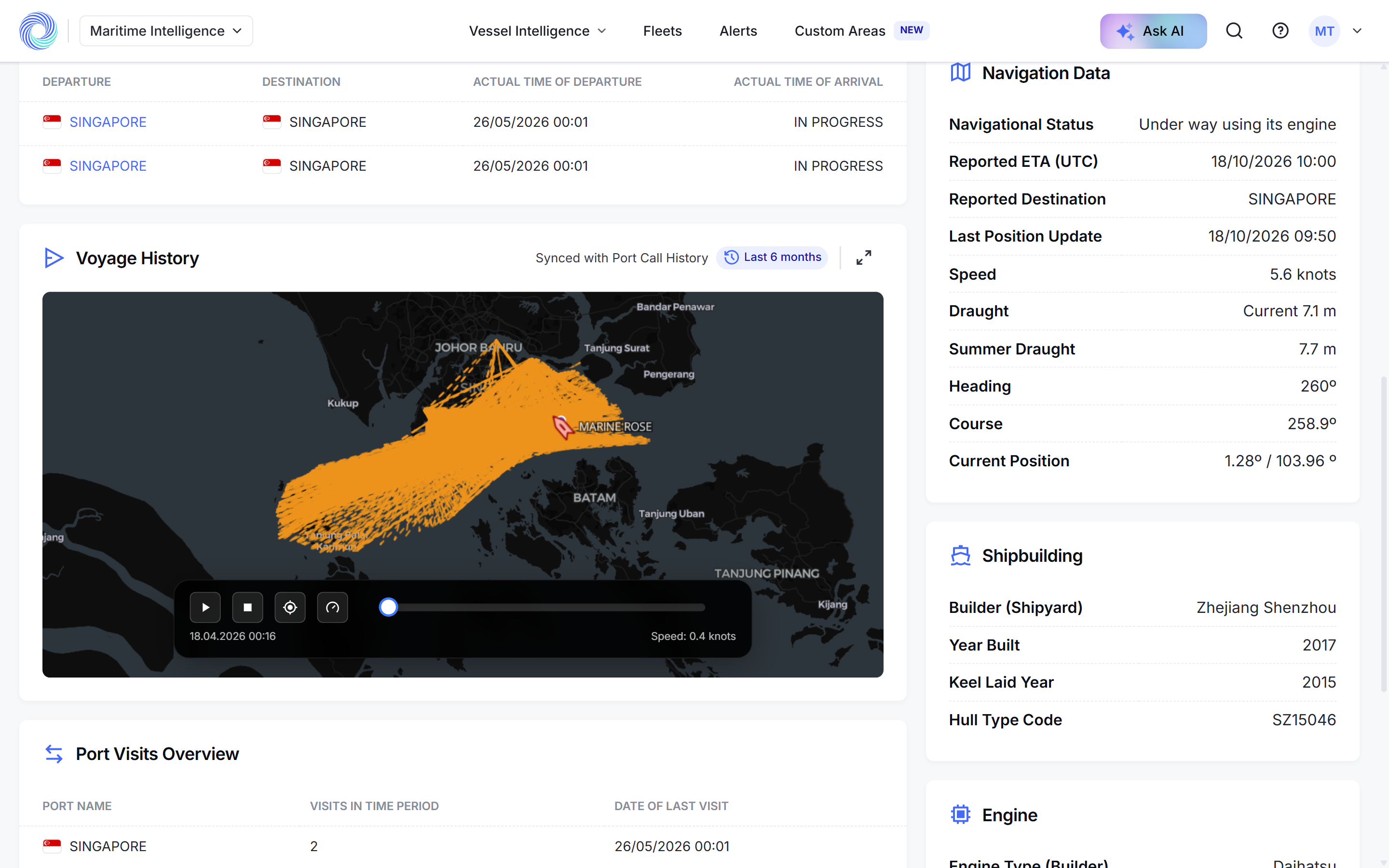Expand Vessel Intelligence menu

tap(538, 31)
